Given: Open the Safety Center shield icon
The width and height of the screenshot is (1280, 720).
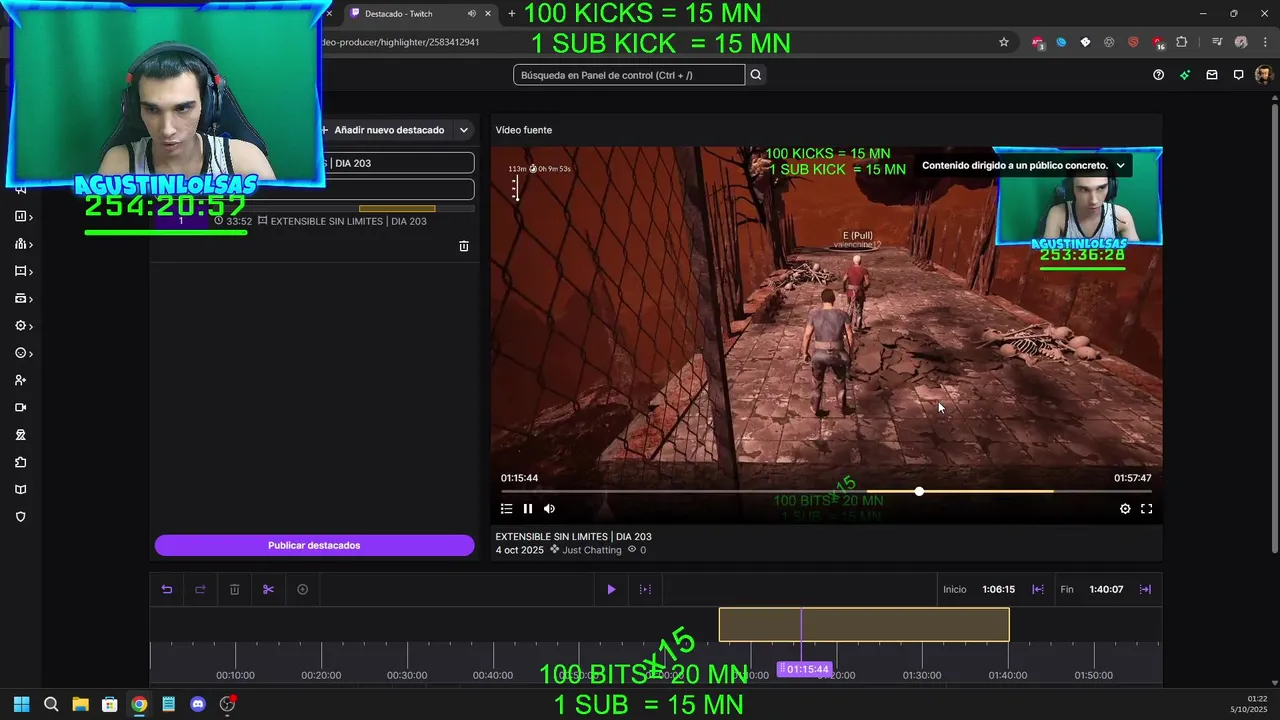Looking at the screenshot, I should 20,517.
